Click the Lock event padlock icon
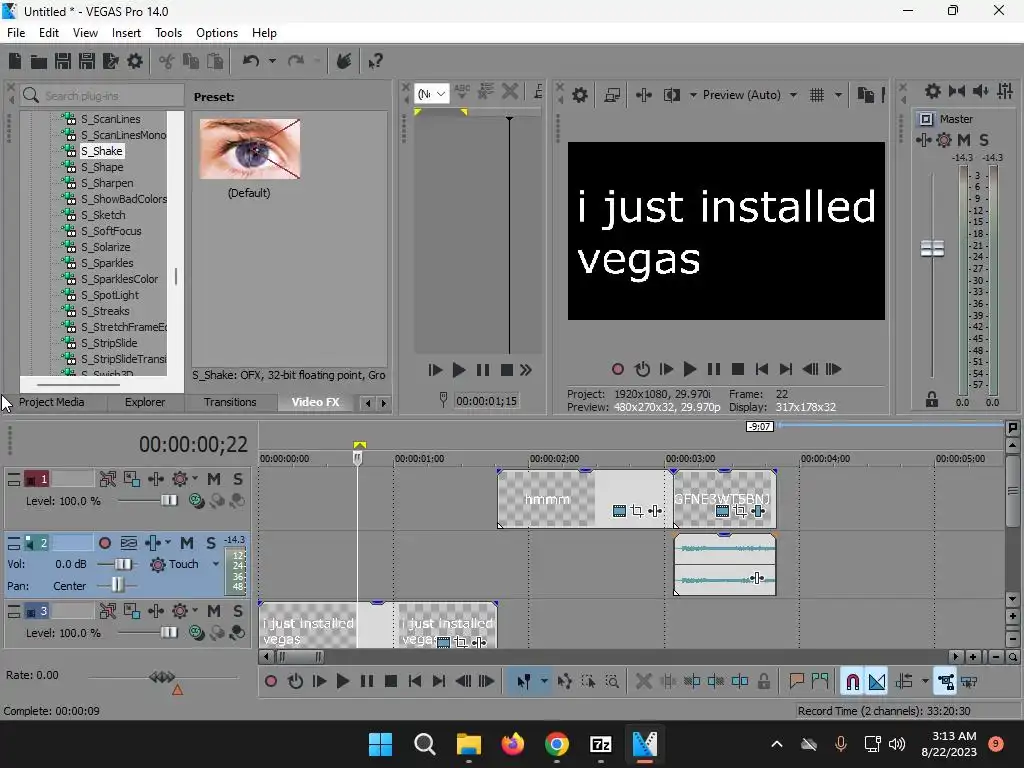This screenshot has width=1024, height=768. point(763,682)
